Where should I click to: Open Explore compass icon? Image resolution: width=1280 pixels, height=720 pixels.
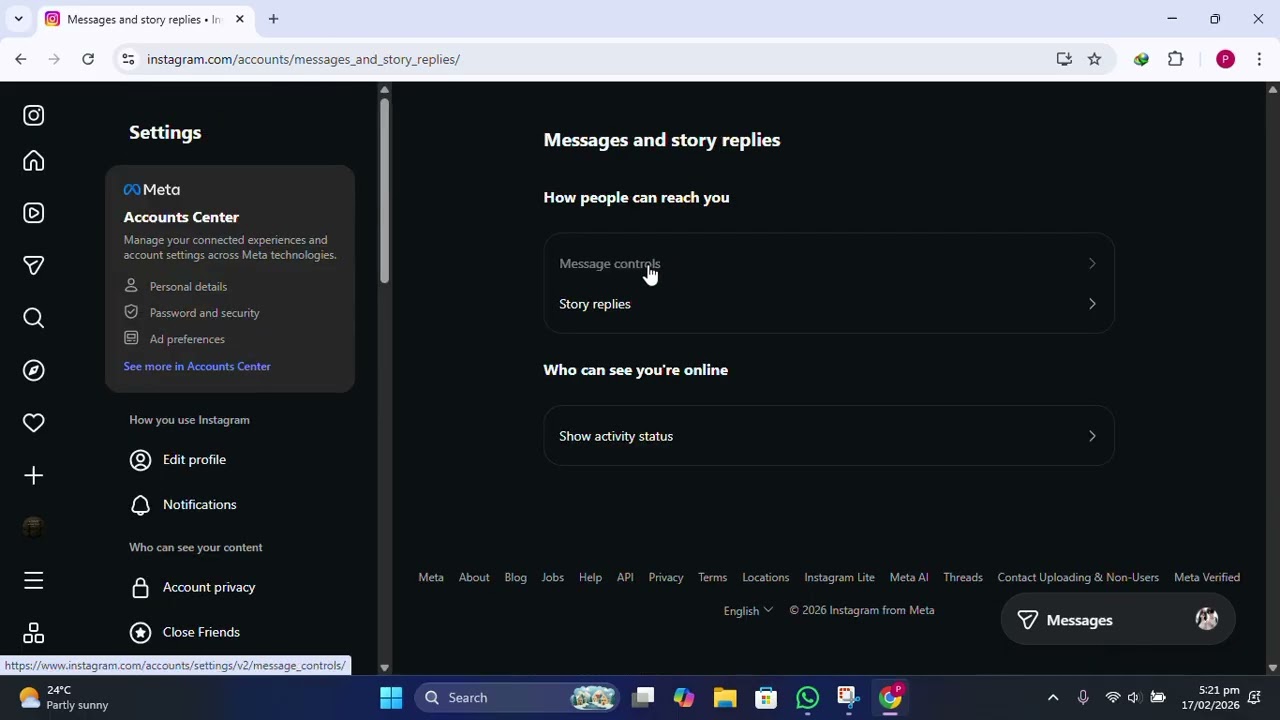34,371
